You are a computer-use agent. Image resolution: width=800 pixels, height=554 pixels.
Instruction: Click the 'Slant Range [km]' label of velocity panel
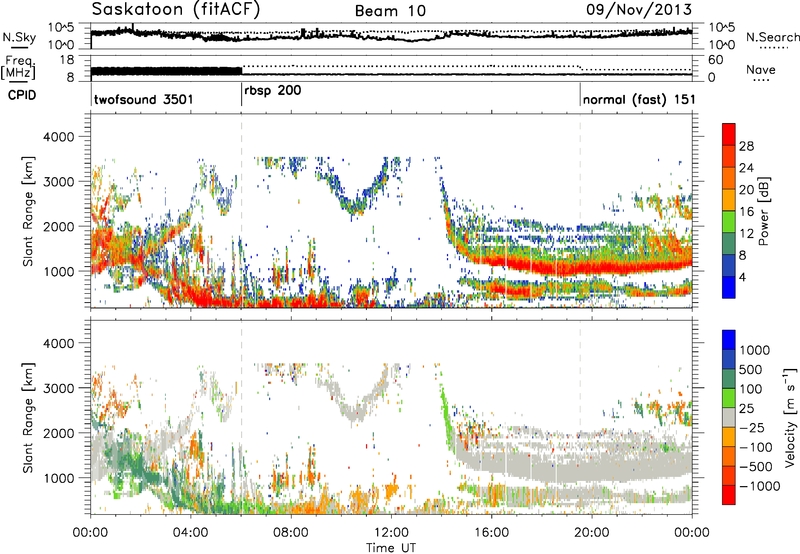[x=28, y=417]
